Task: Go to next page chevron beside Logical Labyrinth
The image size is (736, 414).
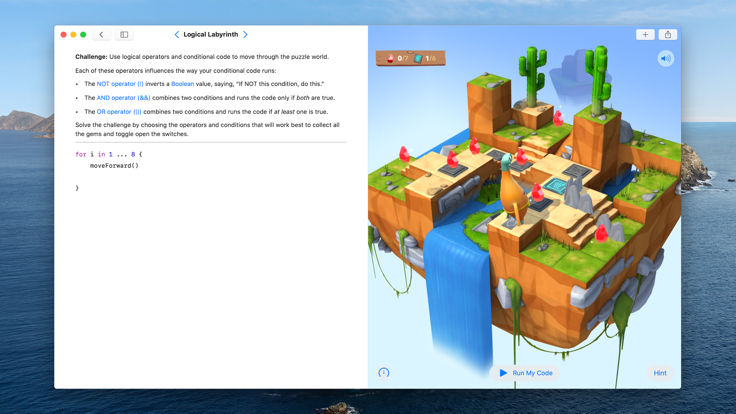Action: click(x=245, y=35)
